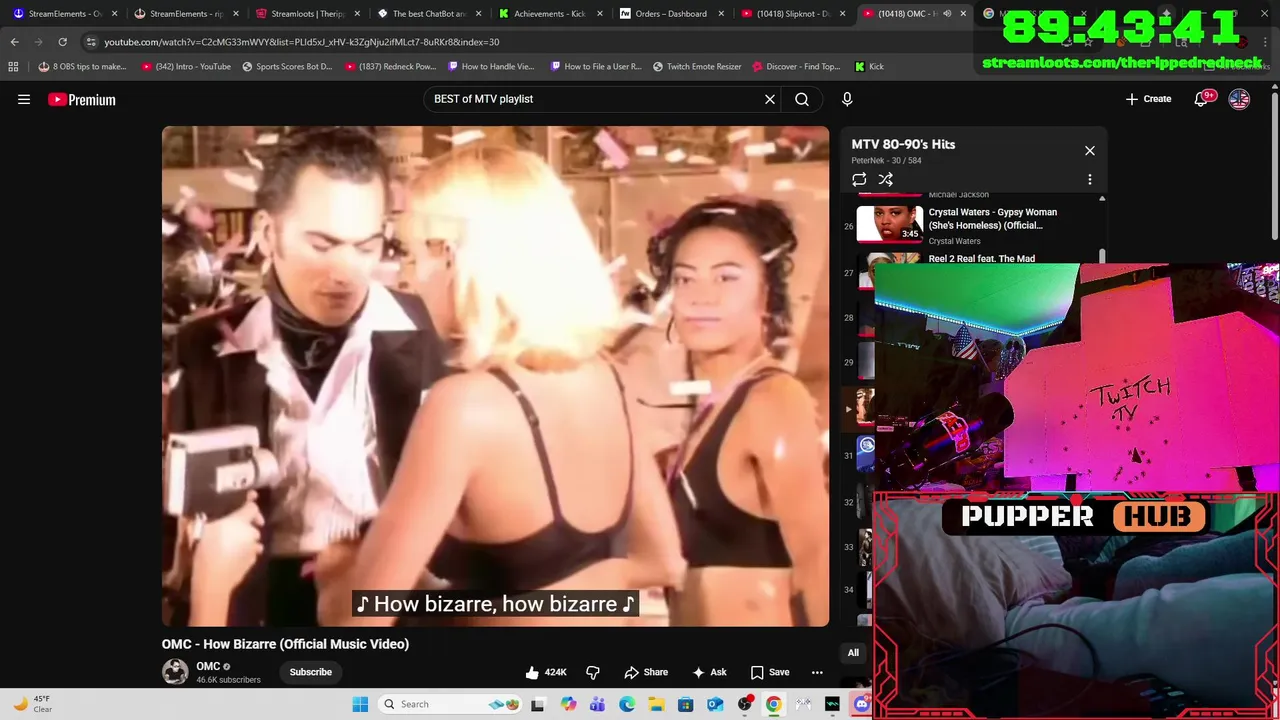Viewport: 1280px width, 720px height.
Task: Share the video
Action: tap(646, 672)
